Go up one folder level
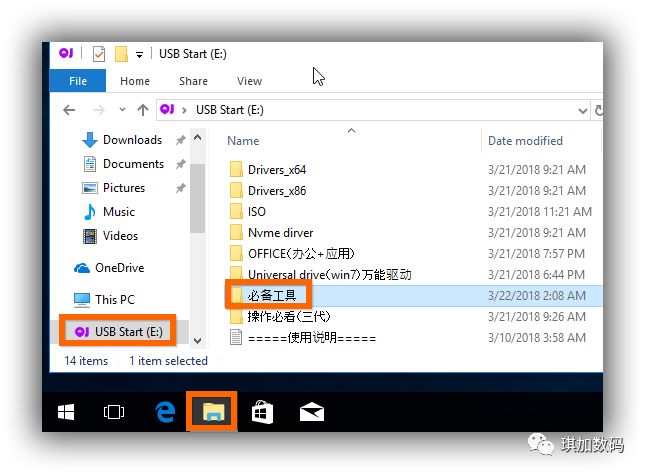The image size is (645, 474). (x=143, y=110)
